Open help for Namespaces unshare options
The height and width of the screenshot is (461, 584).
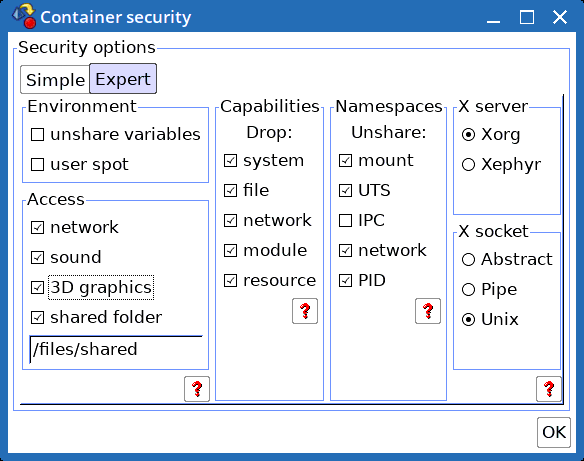click(428, 311)
